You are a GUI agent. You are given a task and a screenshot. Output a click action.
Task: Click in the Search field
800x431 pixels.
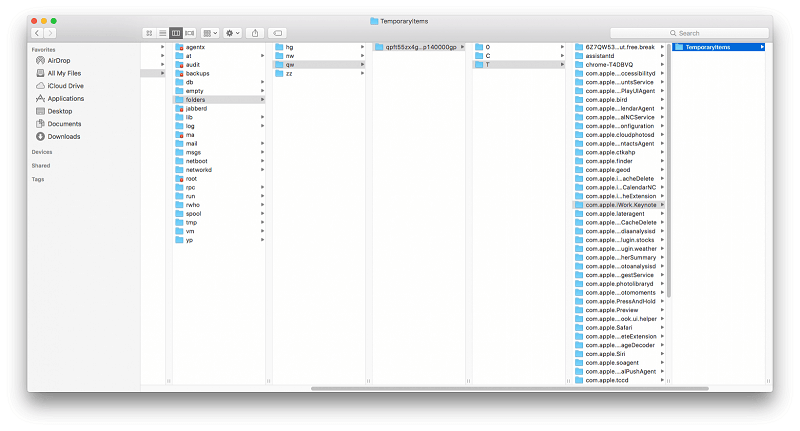click(x=689, y=33)
